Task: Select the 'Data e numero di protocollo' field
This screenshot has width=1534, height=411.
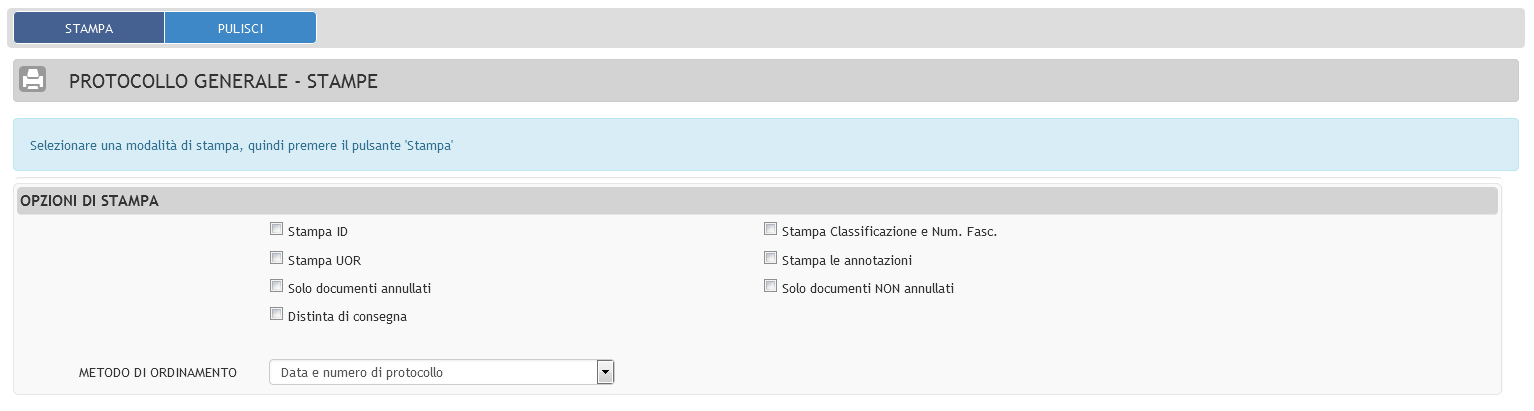Action: (441, 372)
